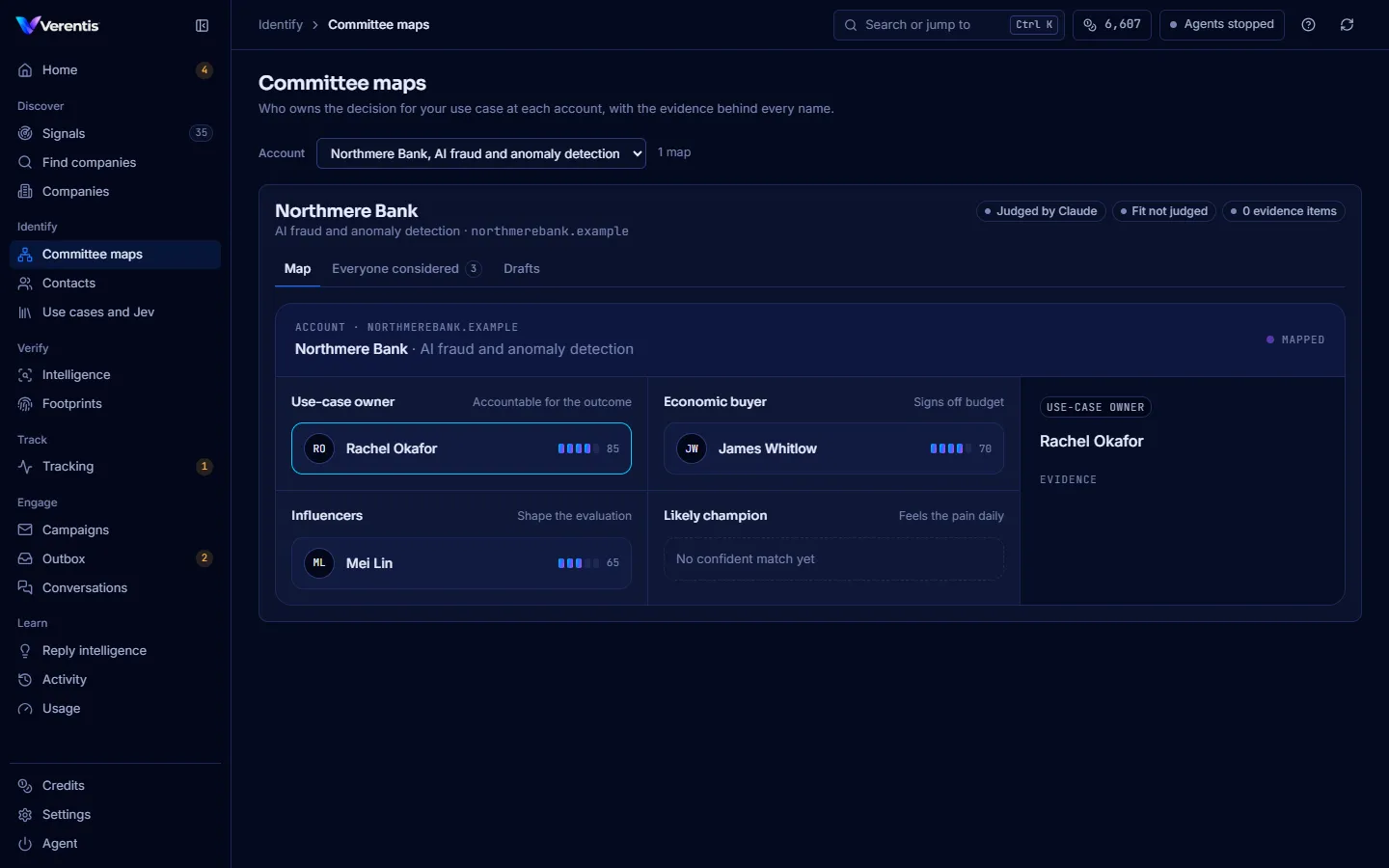
Task: Select the Rachel Okafor use-case owner card
Action: [x=461, y=448]
